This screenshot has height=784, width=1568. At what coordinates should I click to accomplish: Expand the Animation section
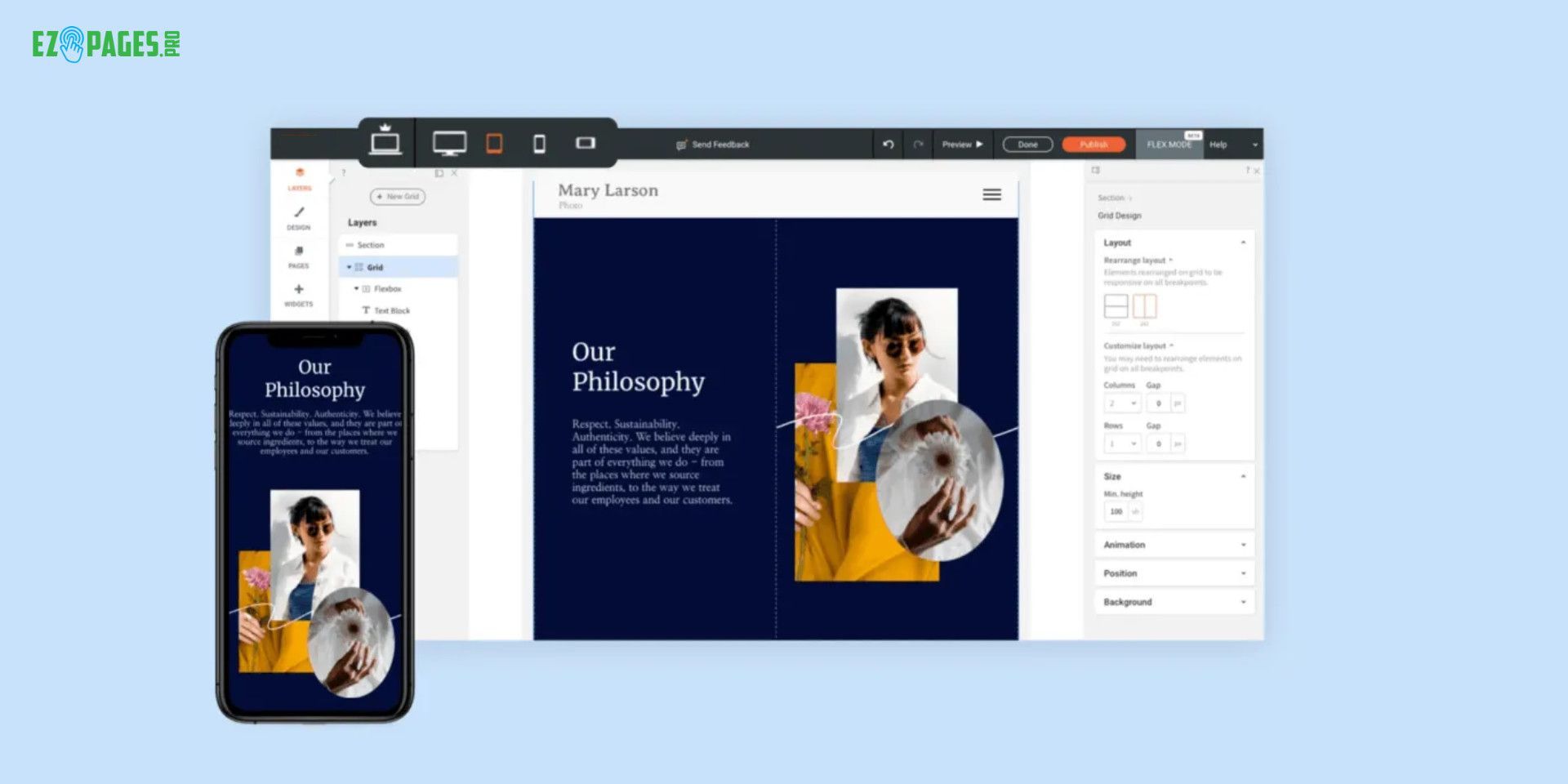[1174, 545]
